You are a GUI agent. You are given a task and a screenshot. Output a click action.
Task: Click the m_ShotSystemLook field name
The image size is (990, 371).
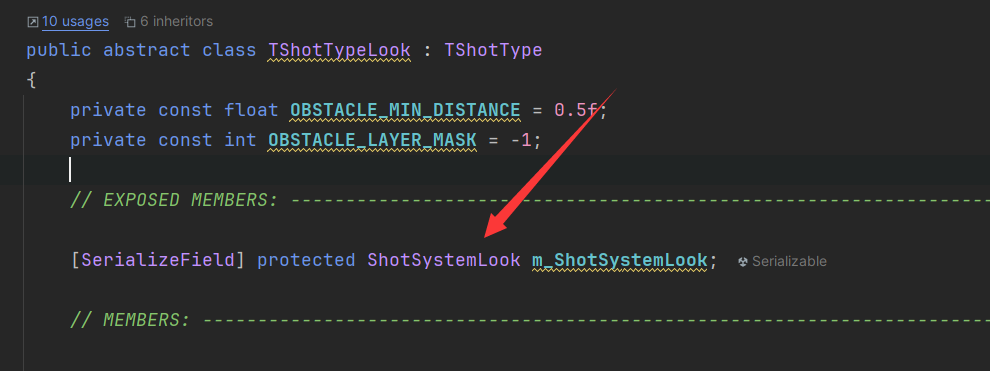[619, 260]
